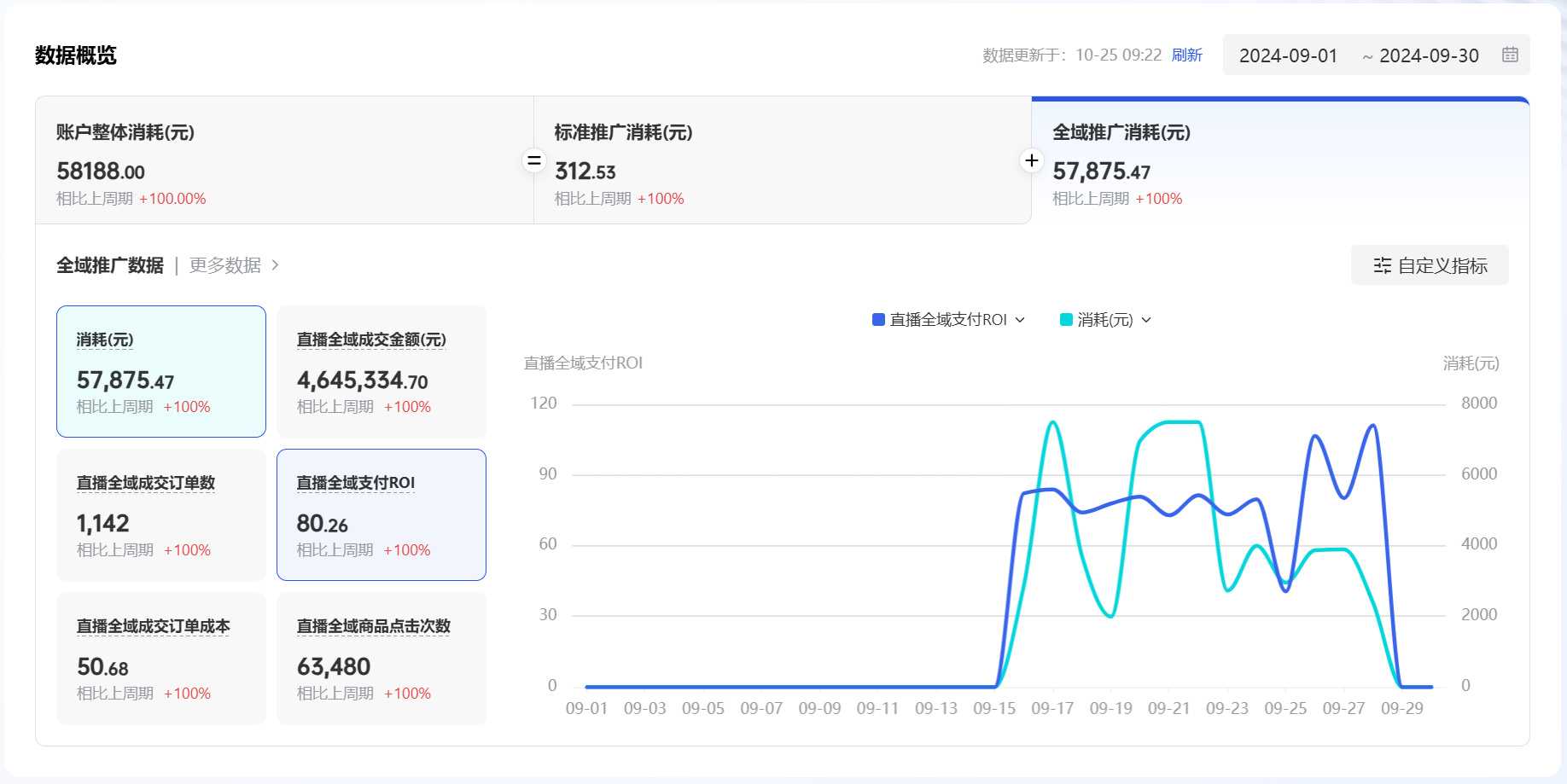Screen dimensions: 1567x784
Task: Select the 全域推广消耗(元) tab
Action: click(1280, 160)
